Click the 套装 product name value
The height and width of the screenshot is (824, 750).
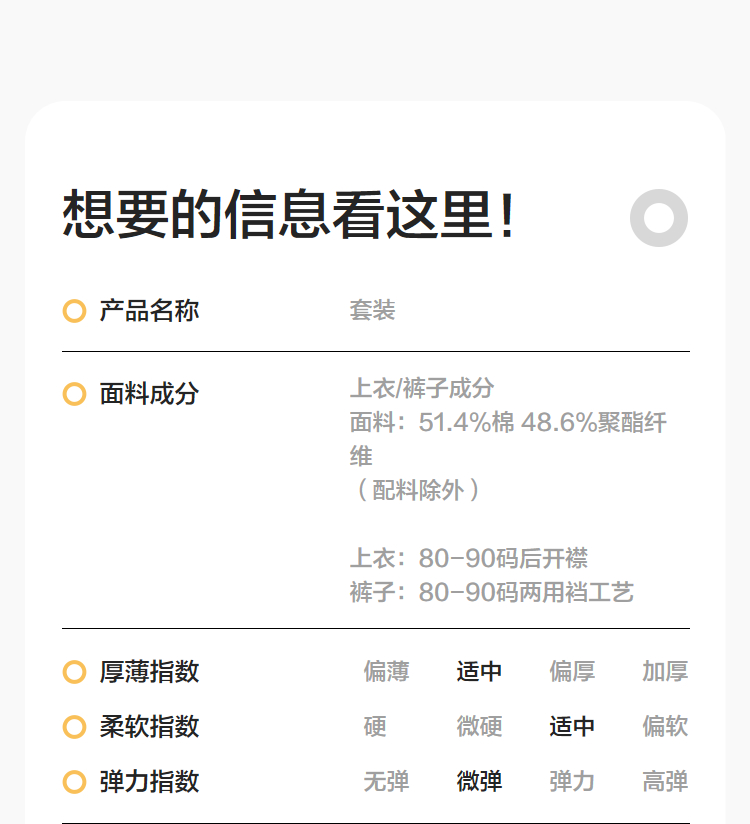coord(373,311)
